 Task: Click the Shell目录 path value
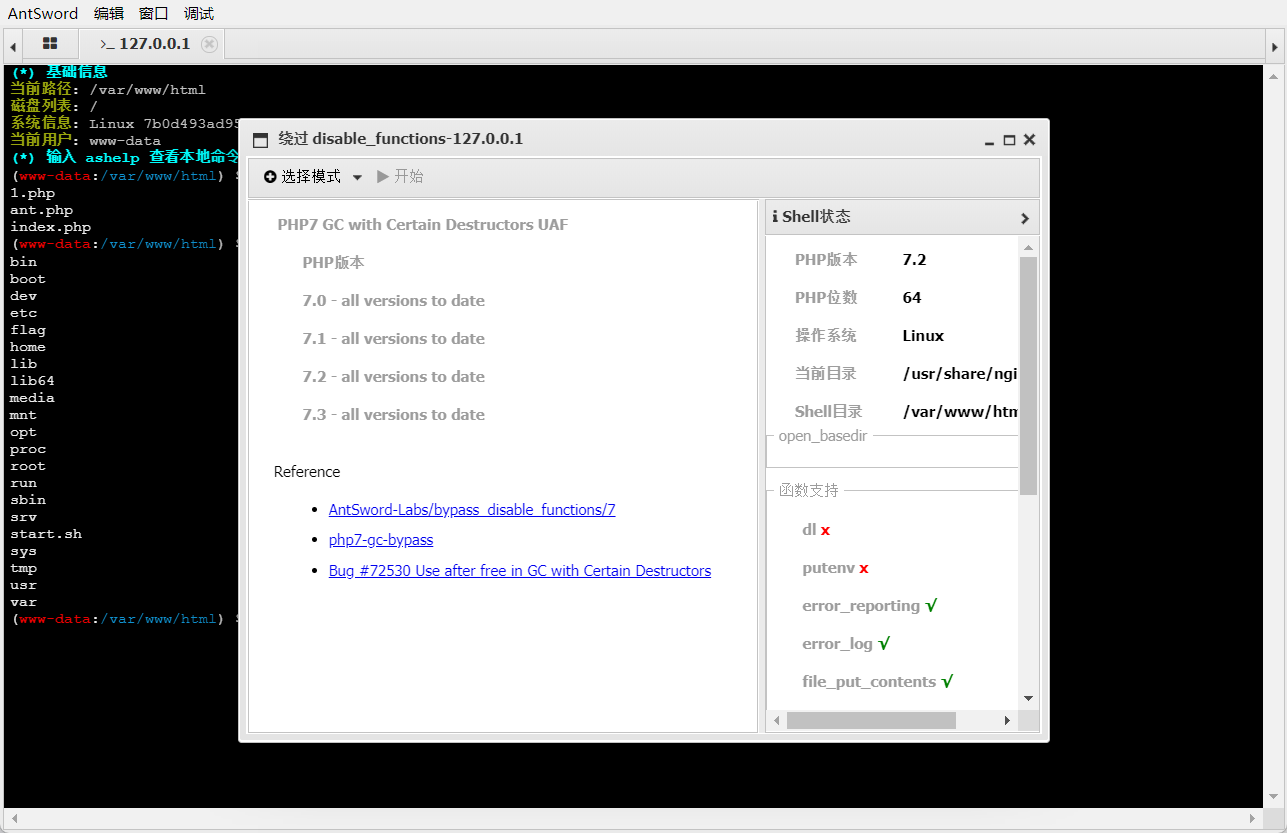click(960, 412)
